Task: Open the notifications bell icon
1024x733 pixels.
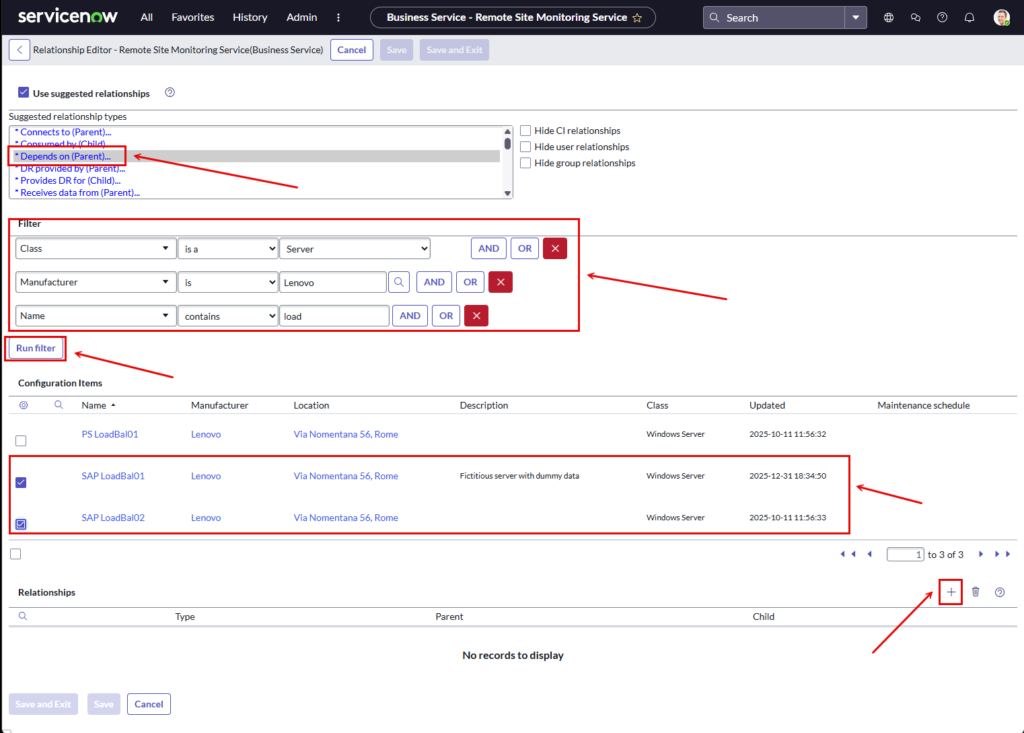Action: [969, 18]
